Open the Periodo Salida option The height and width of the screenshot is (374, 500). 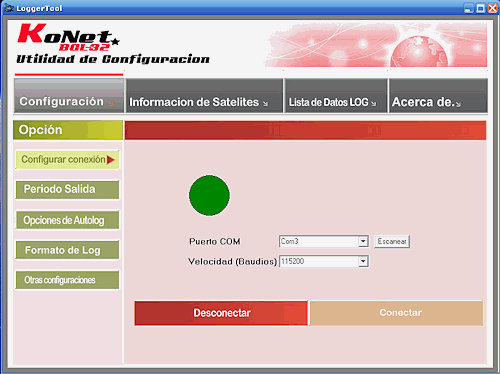67,189
